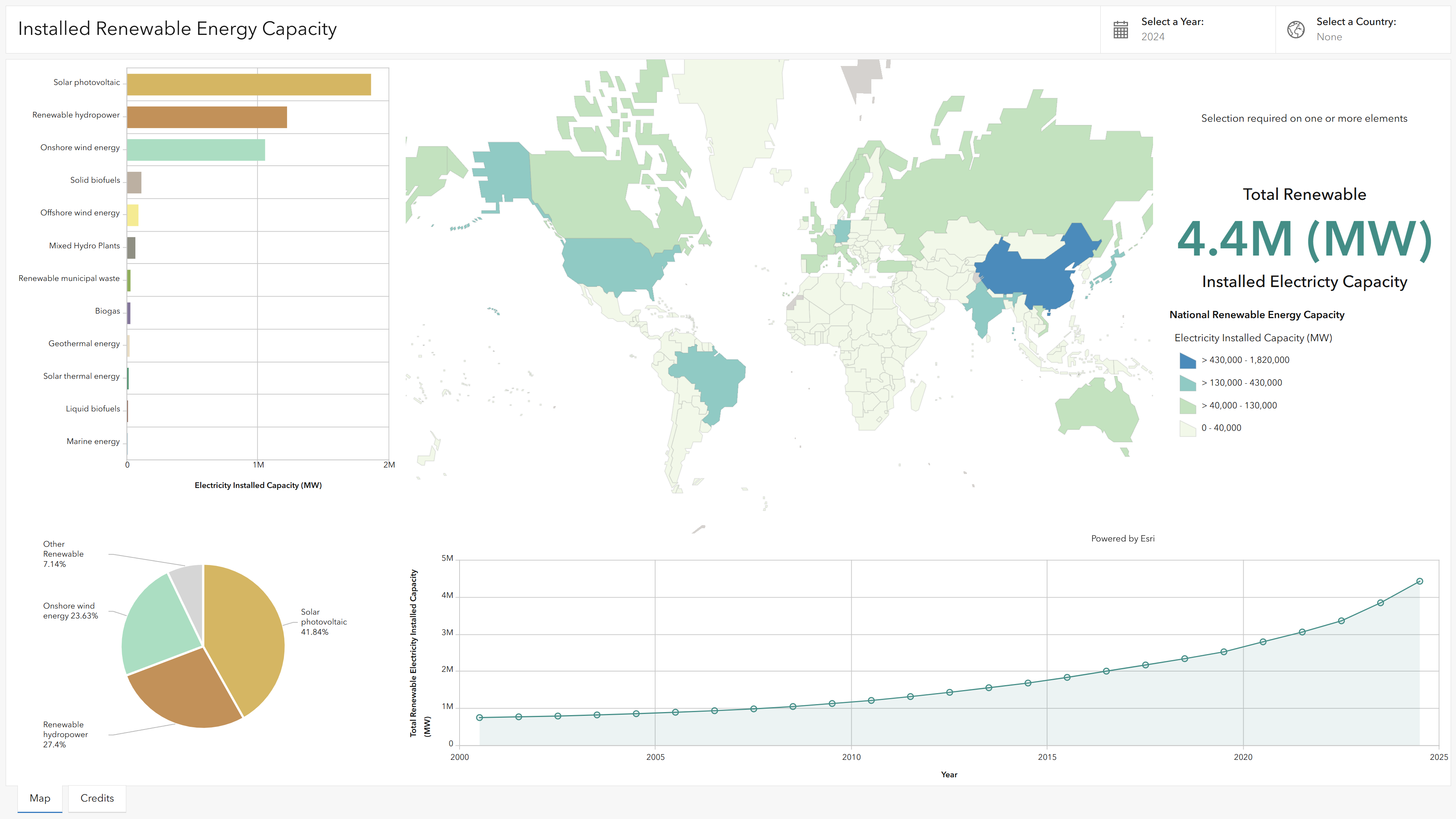Switch to the Credits tab
Image resolution: width=1456 pixels, height=819 pixels.
click(97, 798)
